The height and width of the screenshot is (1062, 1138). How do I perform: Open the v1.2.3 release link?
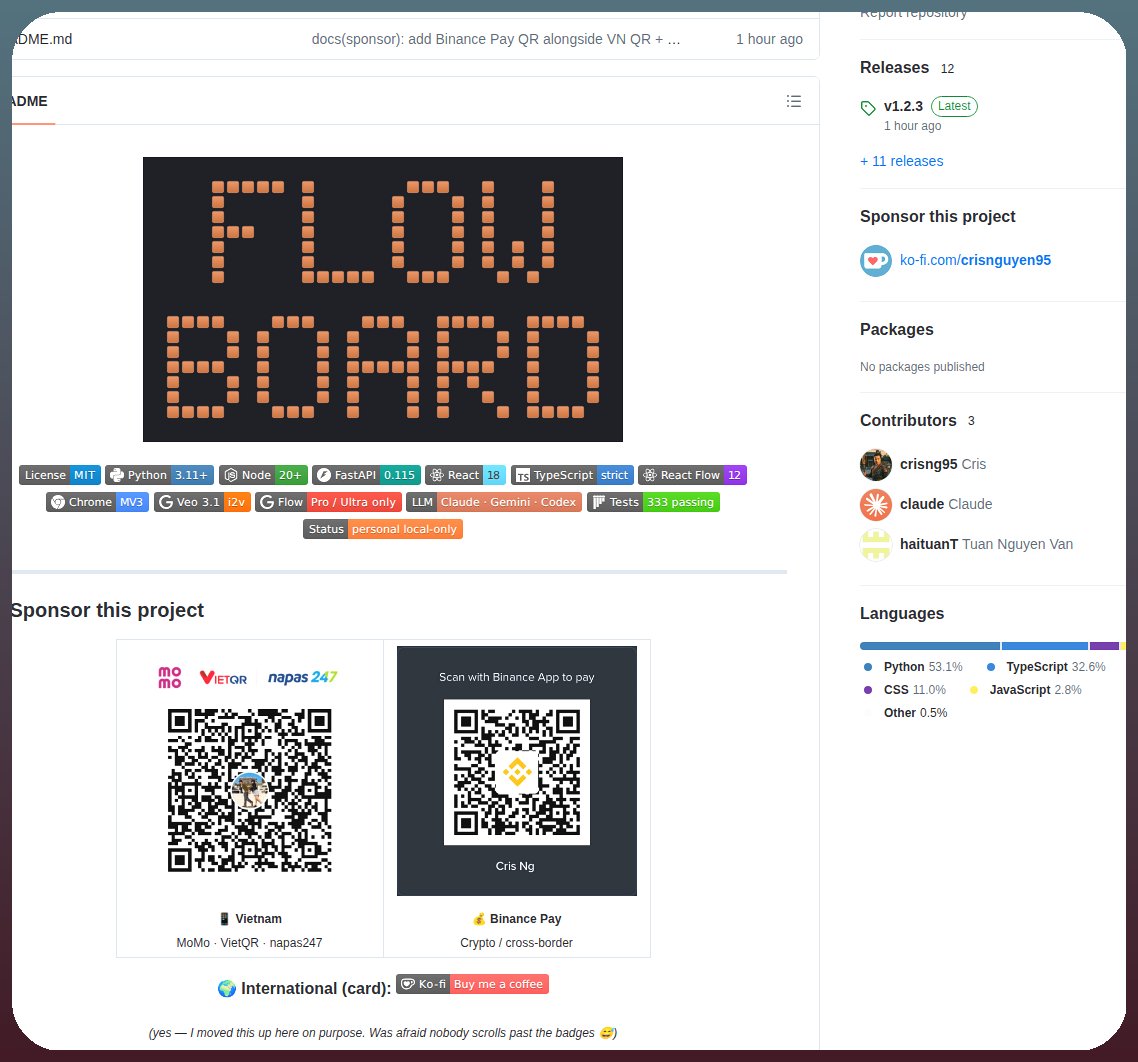[x=903, y=107]
